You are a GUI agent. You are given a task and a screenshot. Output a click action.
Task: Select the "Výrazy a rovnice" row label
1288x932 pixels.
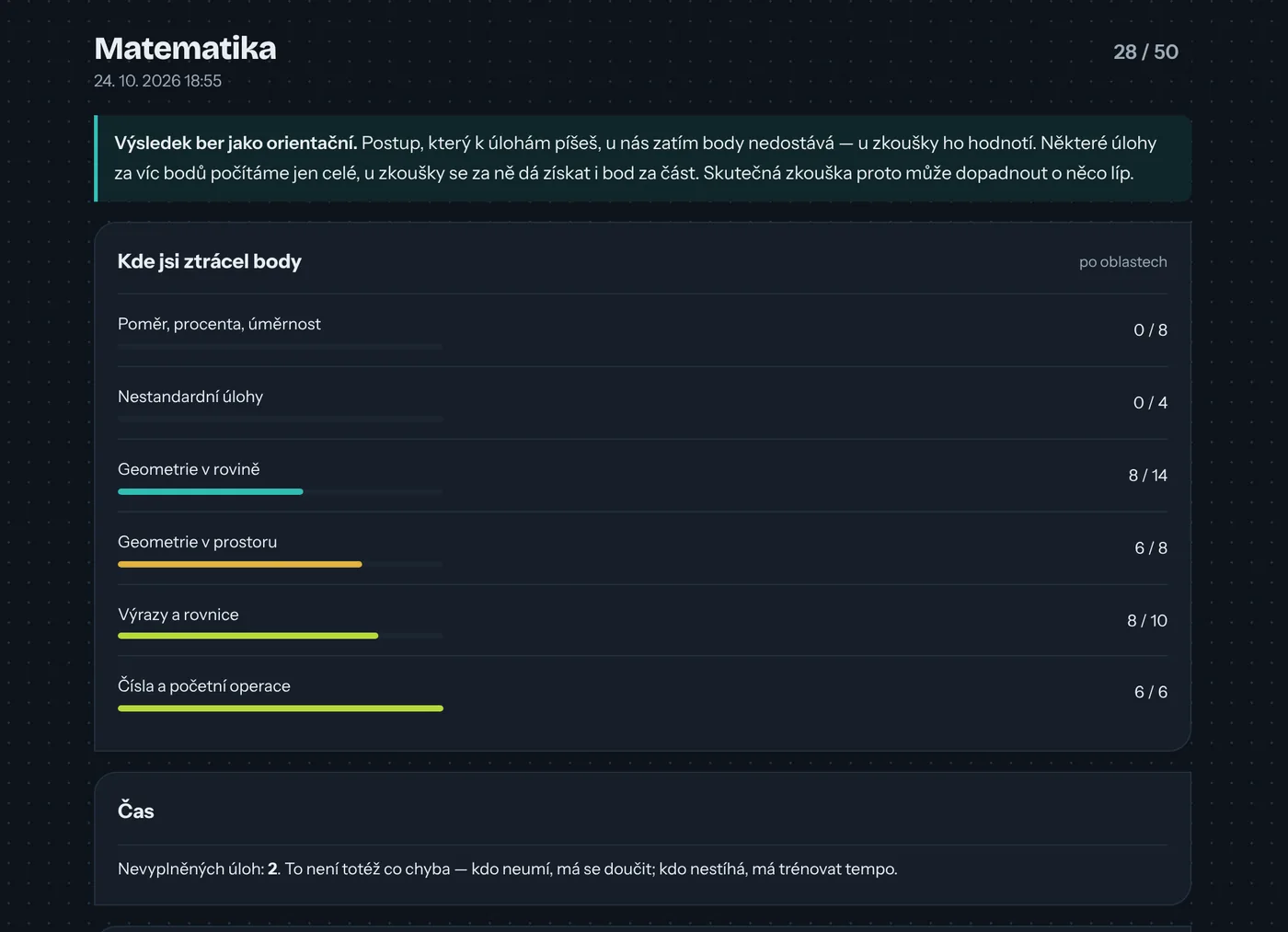(x=178, y=615)
